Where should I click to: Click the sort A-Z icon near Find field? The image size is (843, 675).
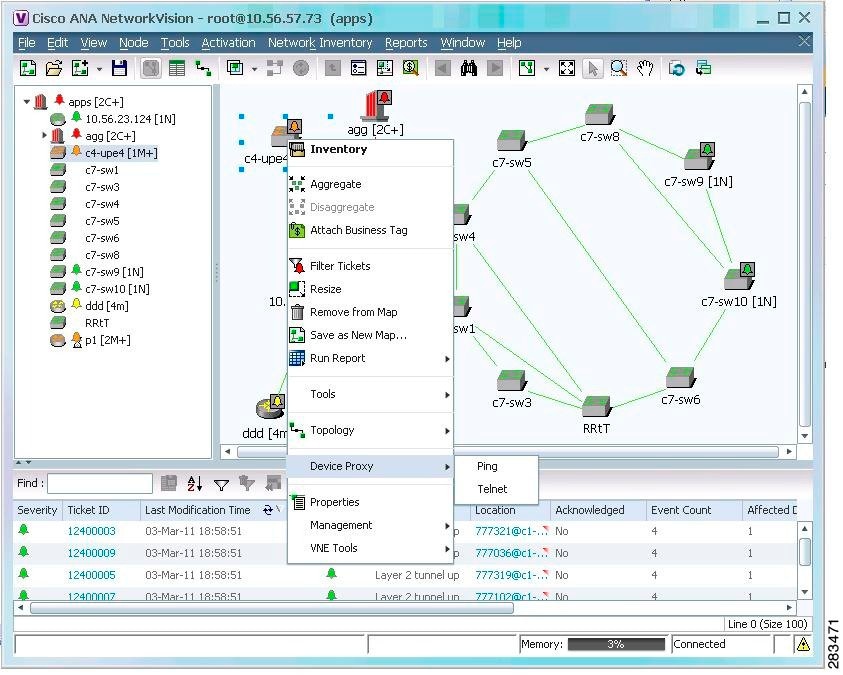[x=192, y=484]
